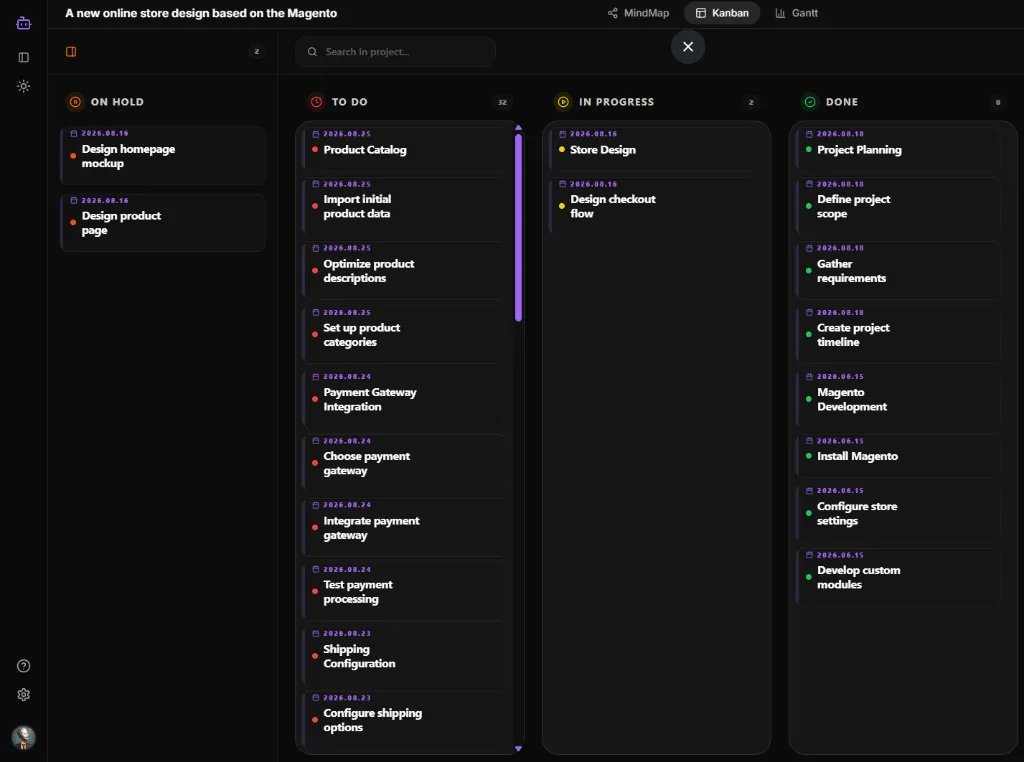Click the ON HOLD column header label
1024x762 pixels.
pos(117,102)
